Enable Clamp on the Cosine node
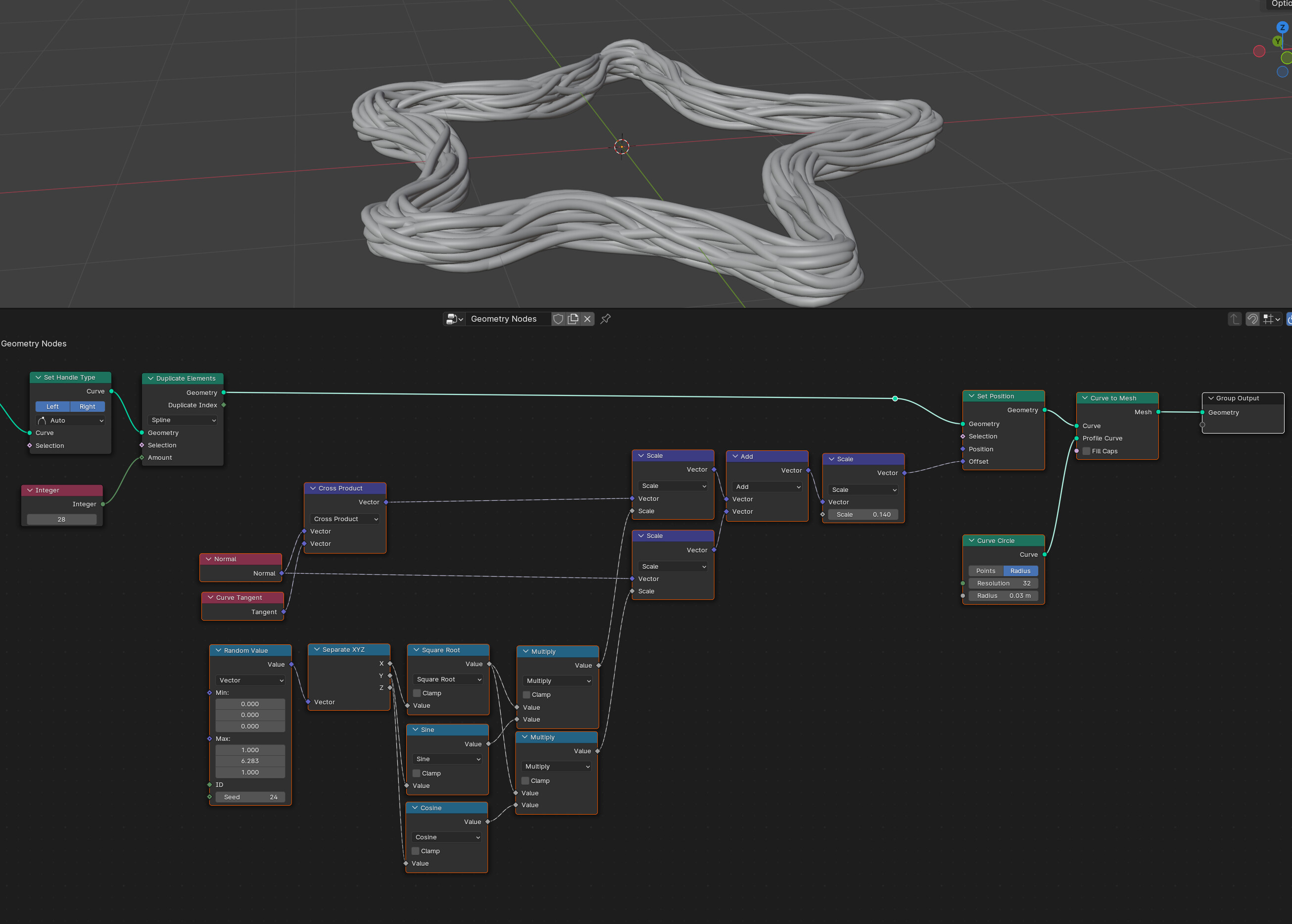This screenshot has width=1292, height=924. coord(415,851)
